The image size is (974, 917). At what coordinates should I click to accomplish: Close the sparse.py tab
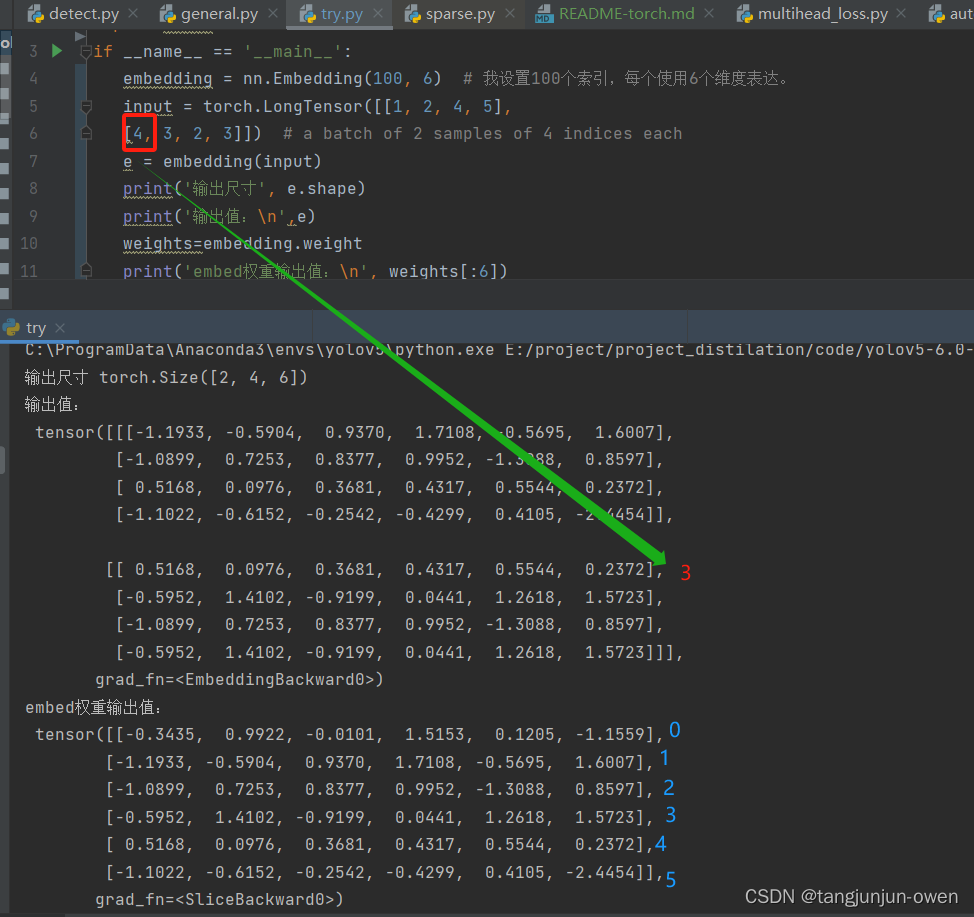click(x=510, y=13)
